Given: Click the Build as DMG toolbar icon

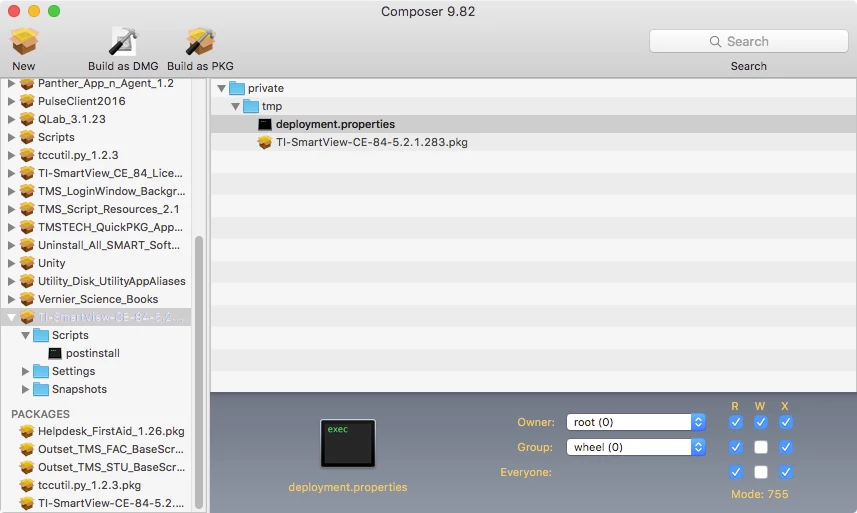Looking at the screenshot, I should pos(123,42).
